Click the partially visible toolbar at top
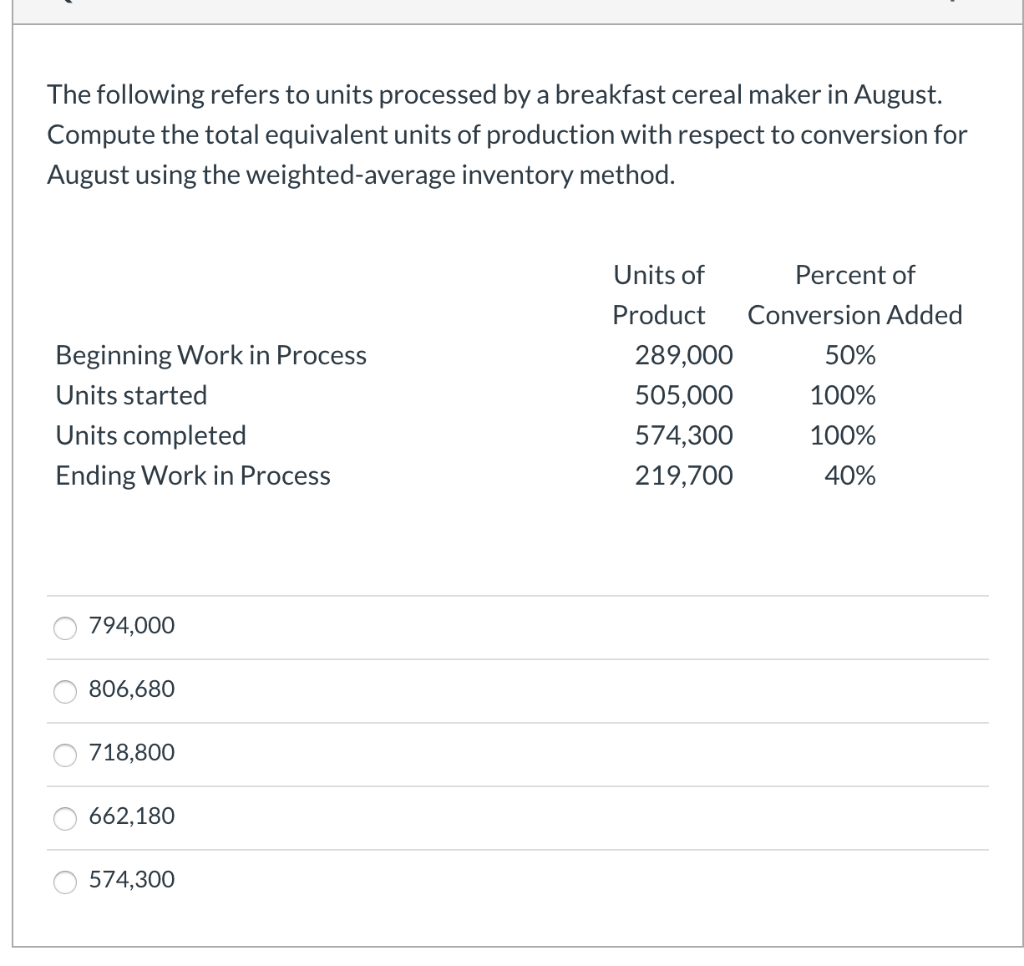The image size is (1024, 966). [512, 8]
